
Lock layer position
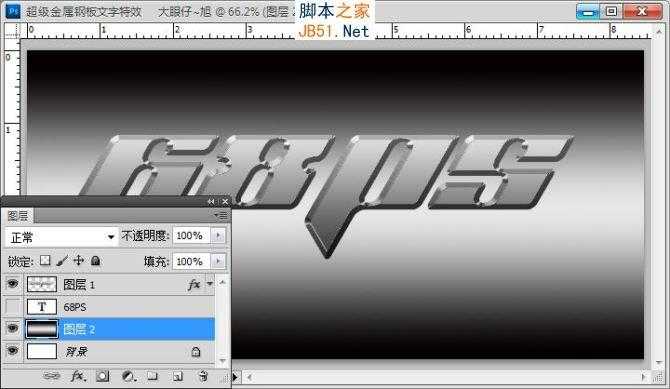click(x=79, y=260)
